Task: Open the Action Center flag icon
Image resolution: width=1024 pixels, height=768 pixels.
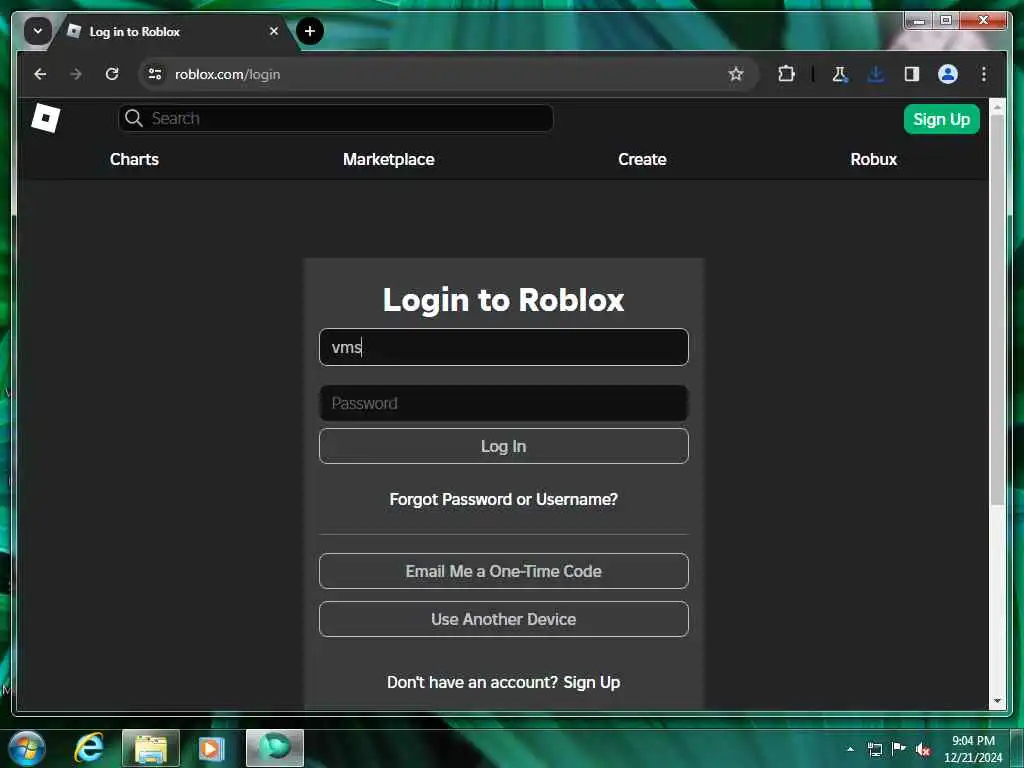Action: [899, 748]
